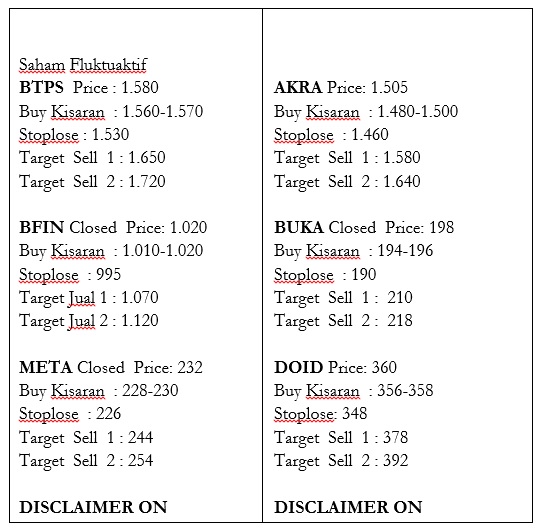
Task: Click the bold BUKA stock ticker
Action: click(299, 228)
